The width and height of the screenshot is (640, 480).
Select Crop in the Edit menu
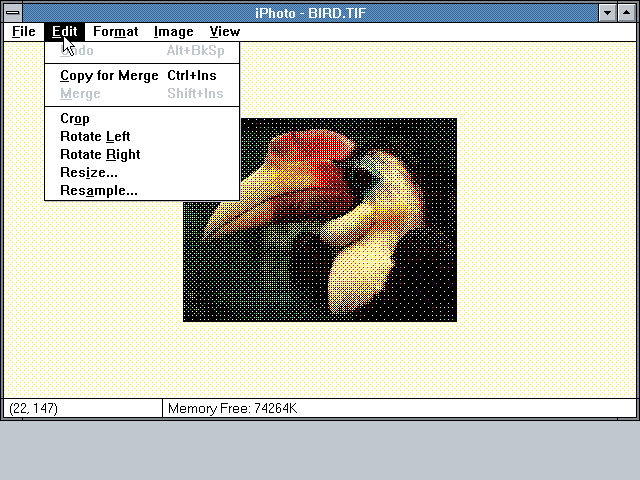tap(142, 118)
